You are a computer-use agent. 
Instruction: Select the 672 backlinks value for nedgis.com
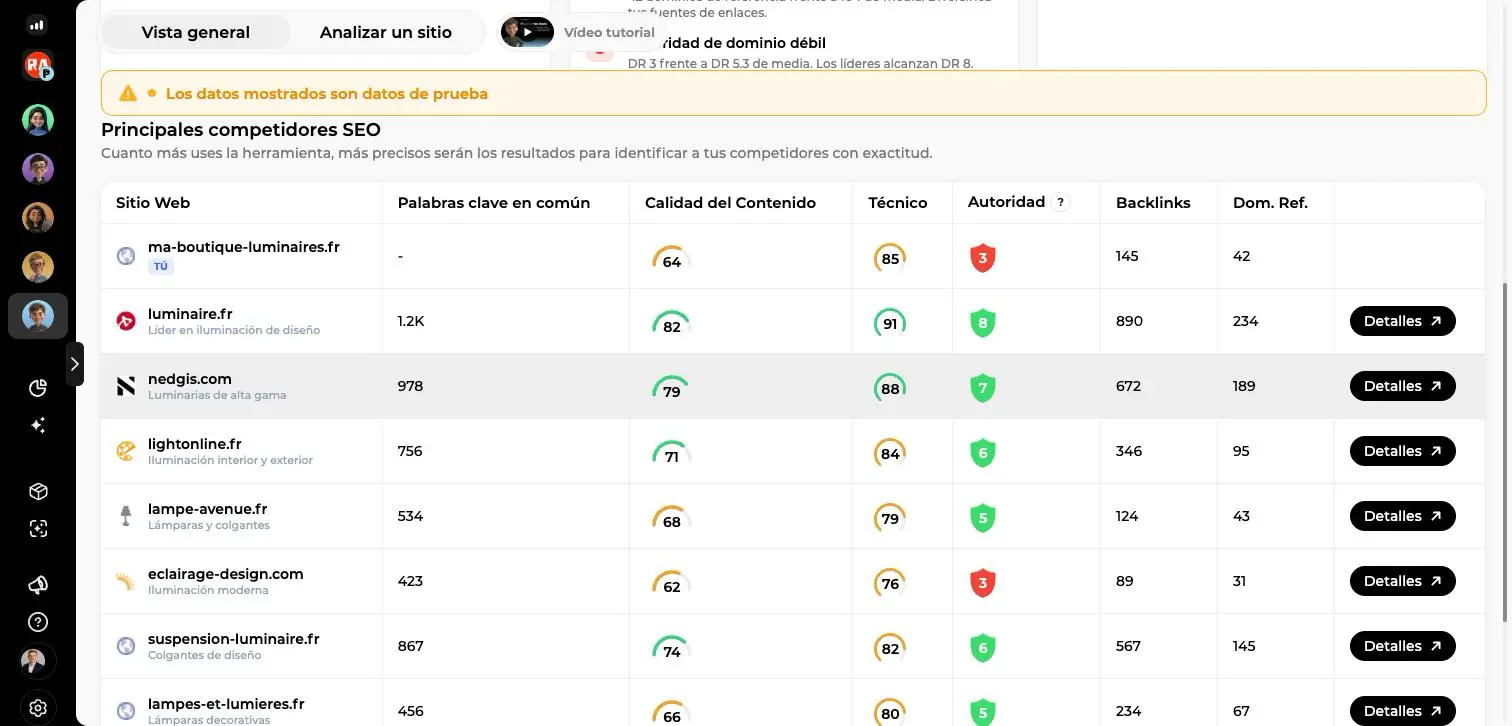pyautogui.click(x=1128, y=386)
